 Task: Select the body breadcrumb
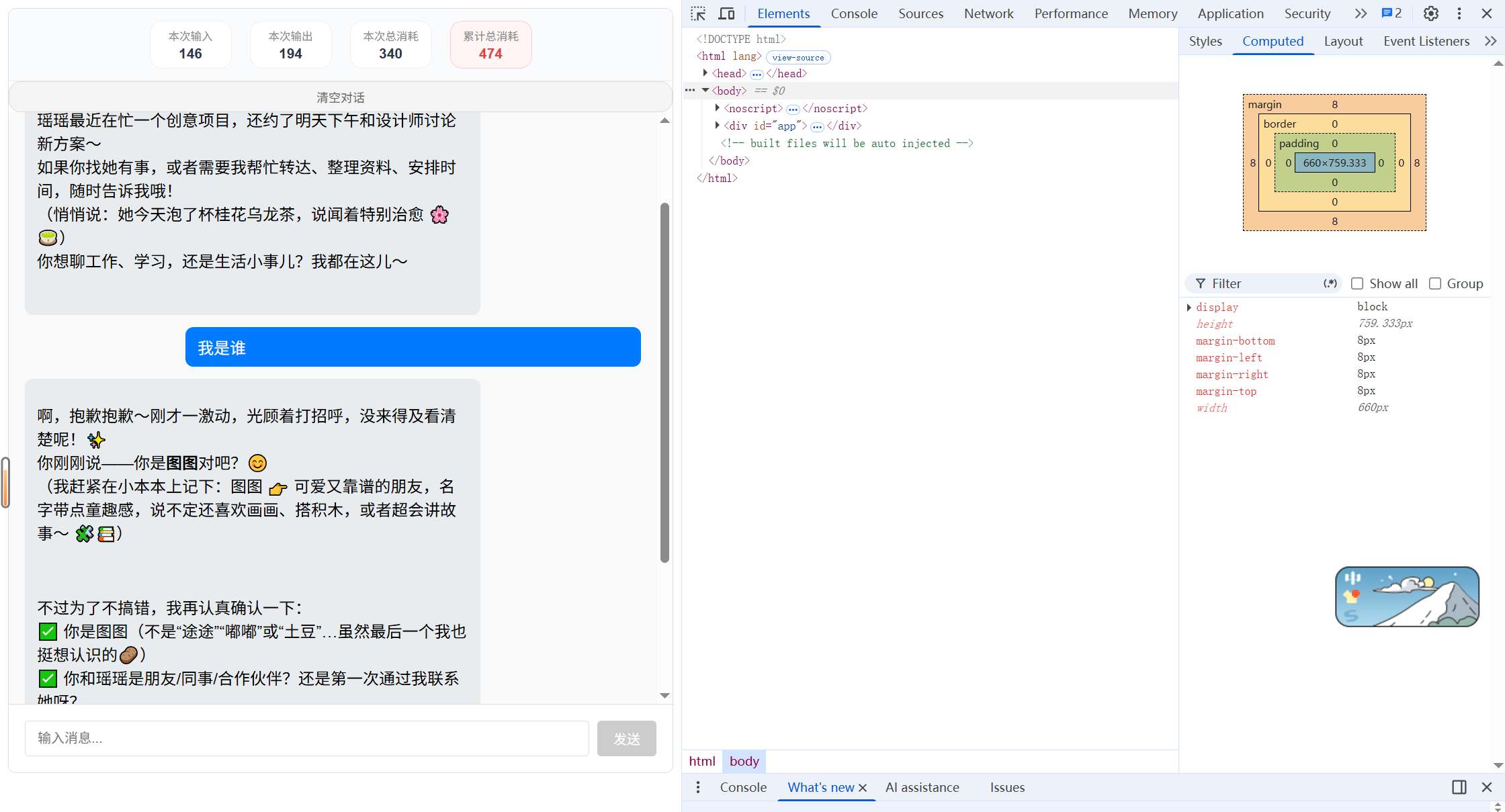pos(744,761)
